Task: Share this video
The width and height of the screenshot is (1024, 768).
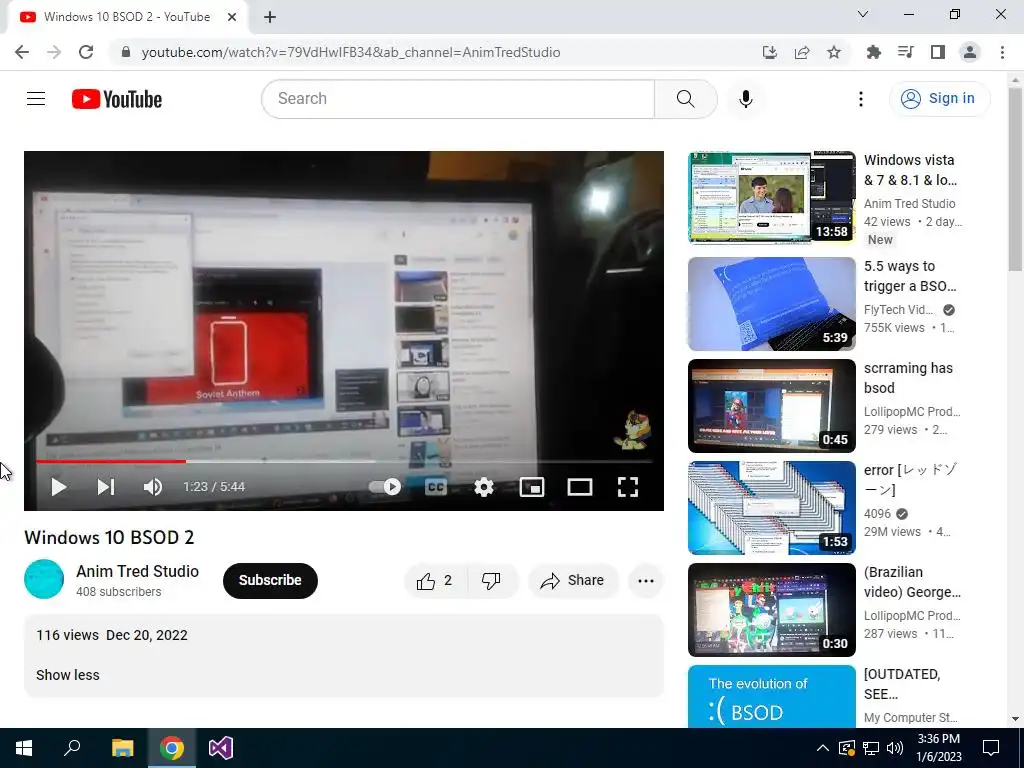Action: pos(573,581)
